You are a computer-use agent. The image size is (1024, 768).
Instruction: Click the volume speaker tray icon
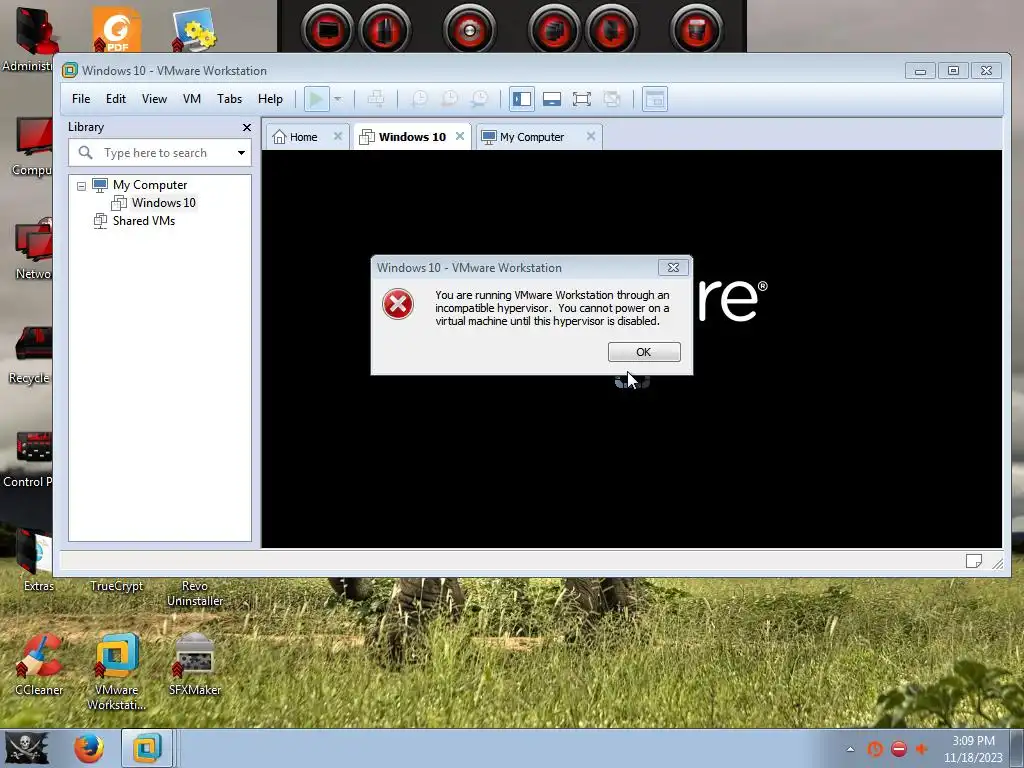[921, 749]
